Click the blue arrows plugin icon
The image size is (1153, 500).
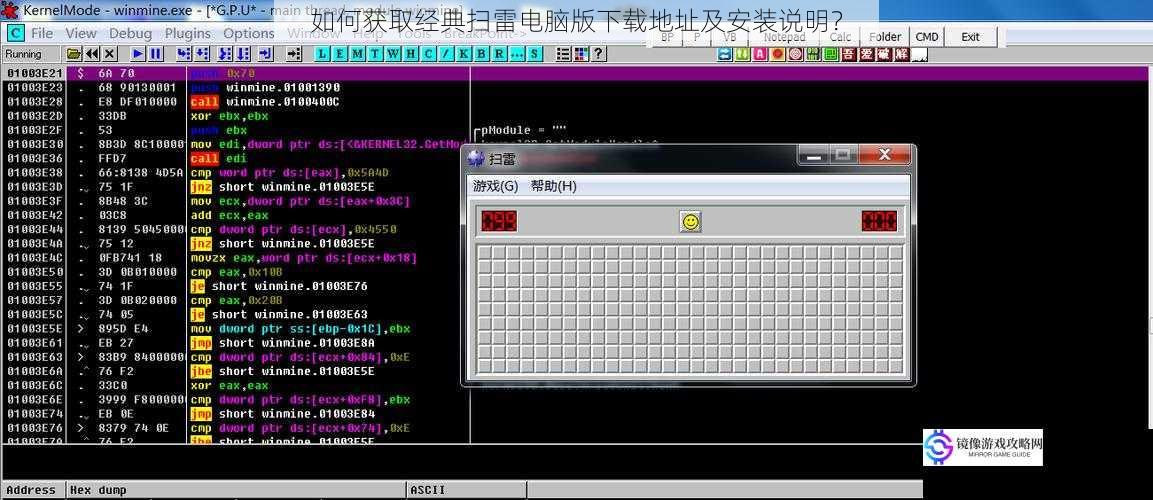[724, 54]
